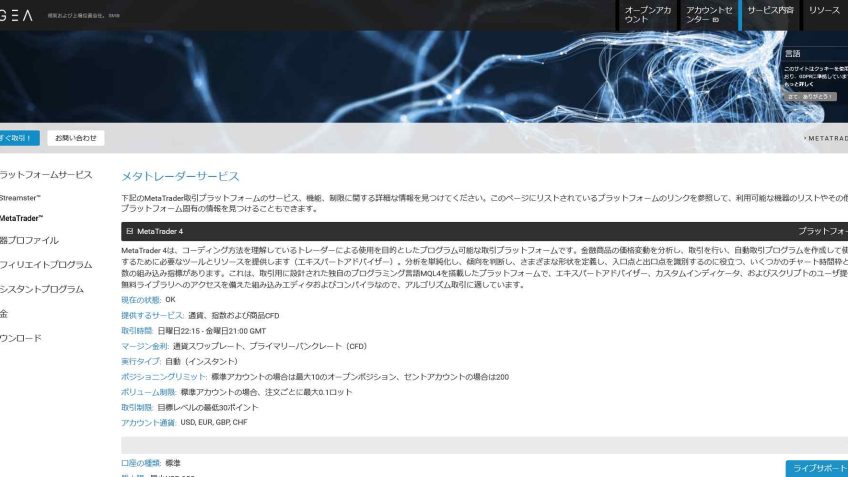The height and width of the screenshot is (477, 848).
Task: Click the お問い合わせ button
Action: (x=76, y=138)
